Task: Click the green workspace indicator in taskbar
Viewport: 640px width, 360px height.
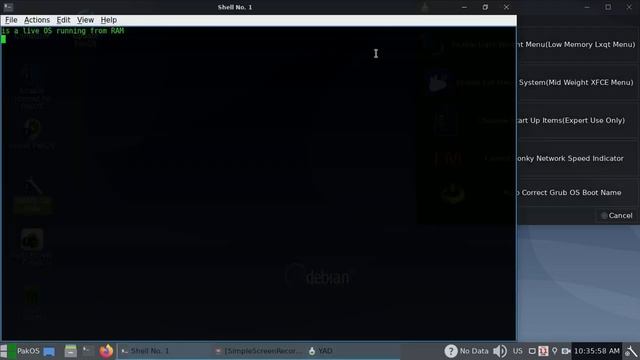Action: point(12,351)
